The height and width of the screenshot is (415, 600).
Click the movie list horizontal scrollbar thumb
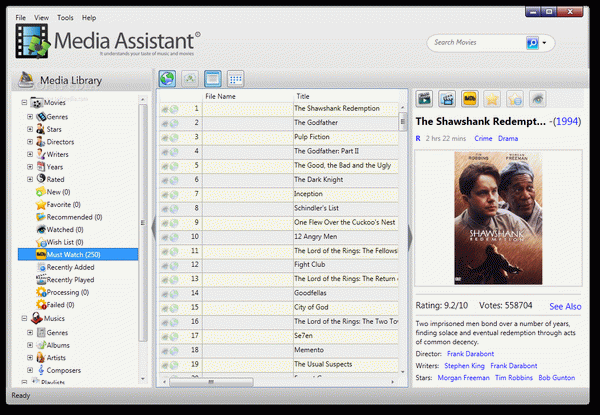click(x=211, y=382)
